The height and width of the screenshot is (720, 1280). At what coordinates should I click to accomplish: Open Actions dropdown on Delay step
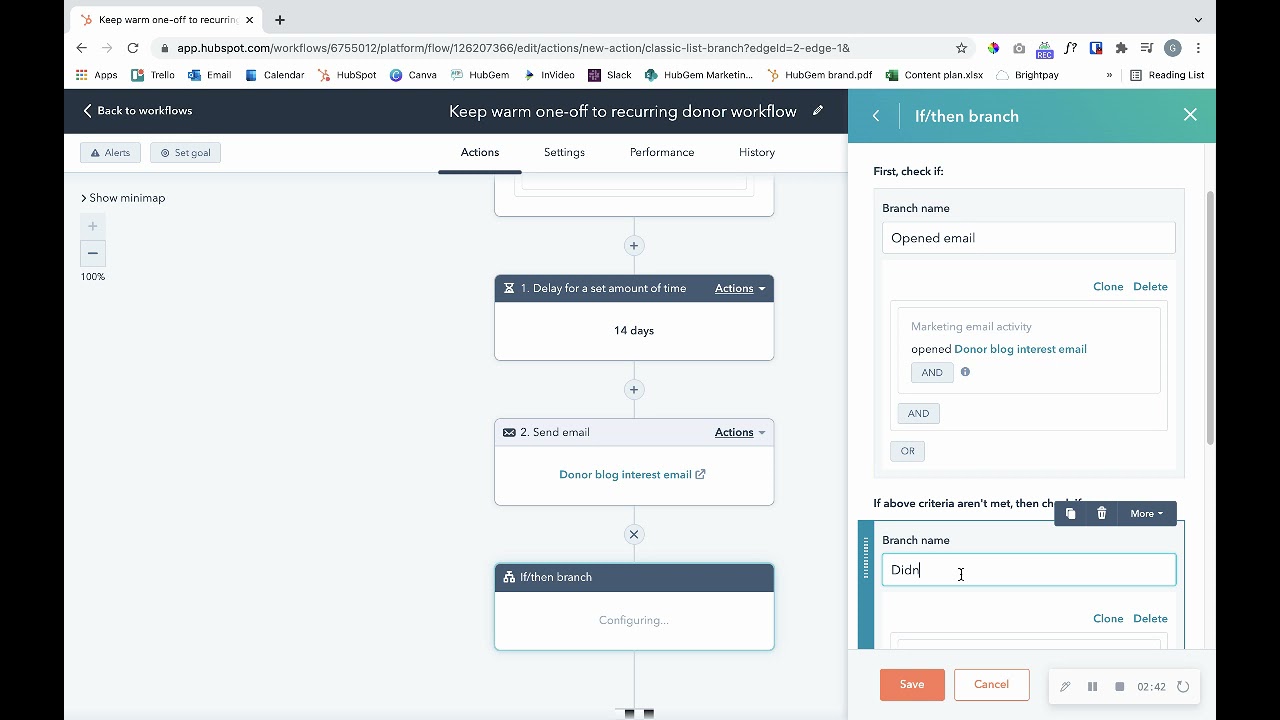click(x=740, y=288)
